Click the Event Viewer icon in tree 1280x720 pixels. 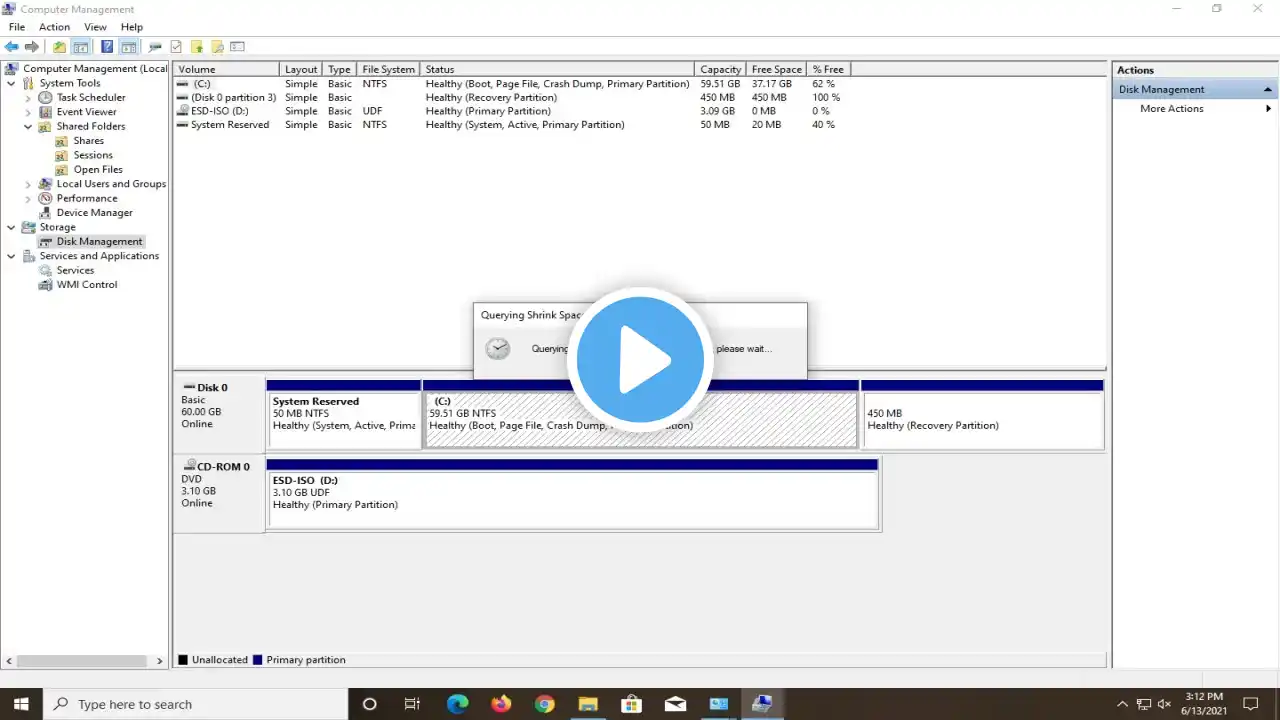coord(45,112)
